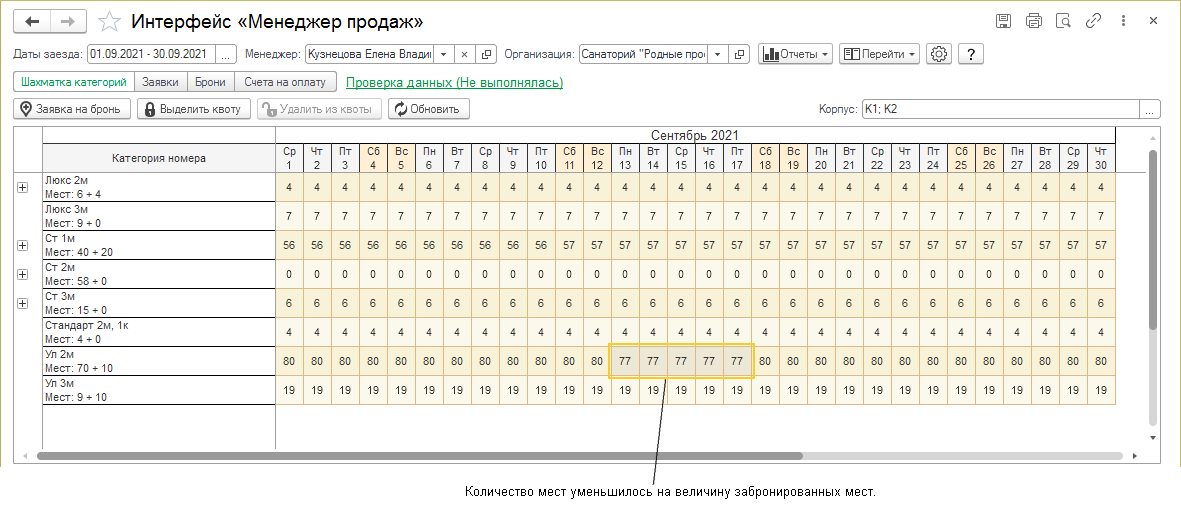Image resolution: width=1181 pixels, height=511 pixels.
Task: Open the Отчеты dropdown menu
Action: click(795, 54)
